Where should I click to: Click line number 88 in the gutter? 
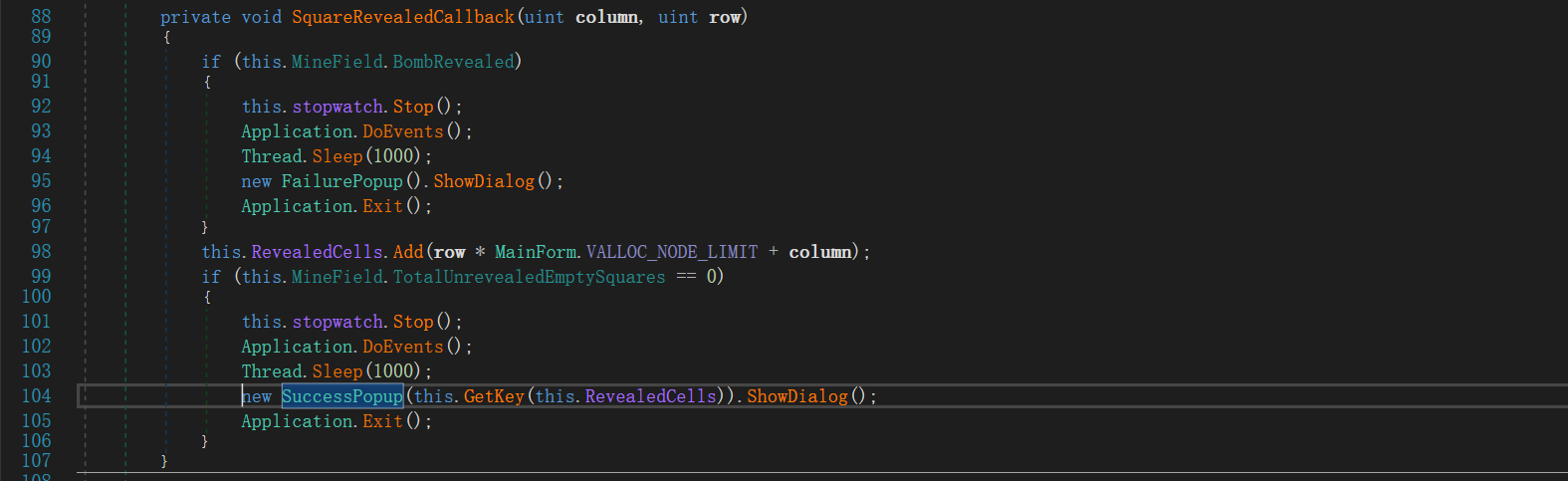click(41, 17)
